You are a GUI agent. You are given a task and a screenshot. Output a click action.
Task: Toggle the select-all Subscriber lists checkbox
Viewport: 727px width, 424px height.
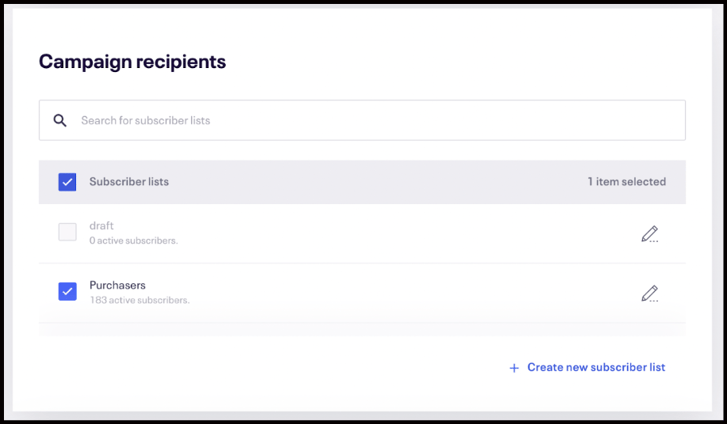[x=67, y=182]
